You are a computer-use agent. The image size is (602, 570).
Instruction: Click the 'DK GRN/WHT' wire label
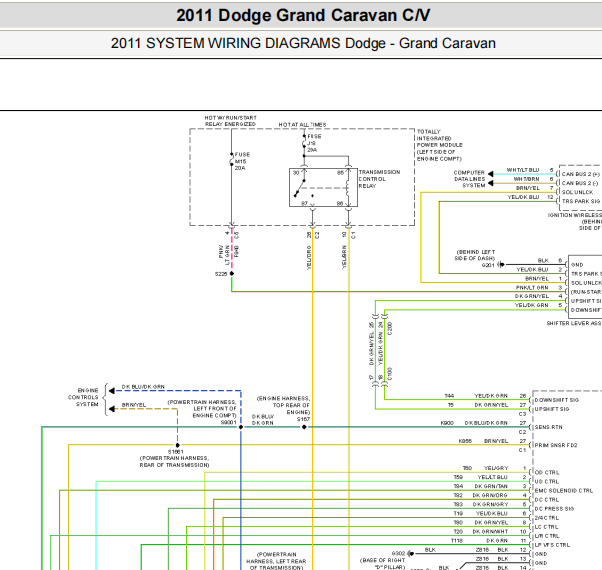(490, 532)
